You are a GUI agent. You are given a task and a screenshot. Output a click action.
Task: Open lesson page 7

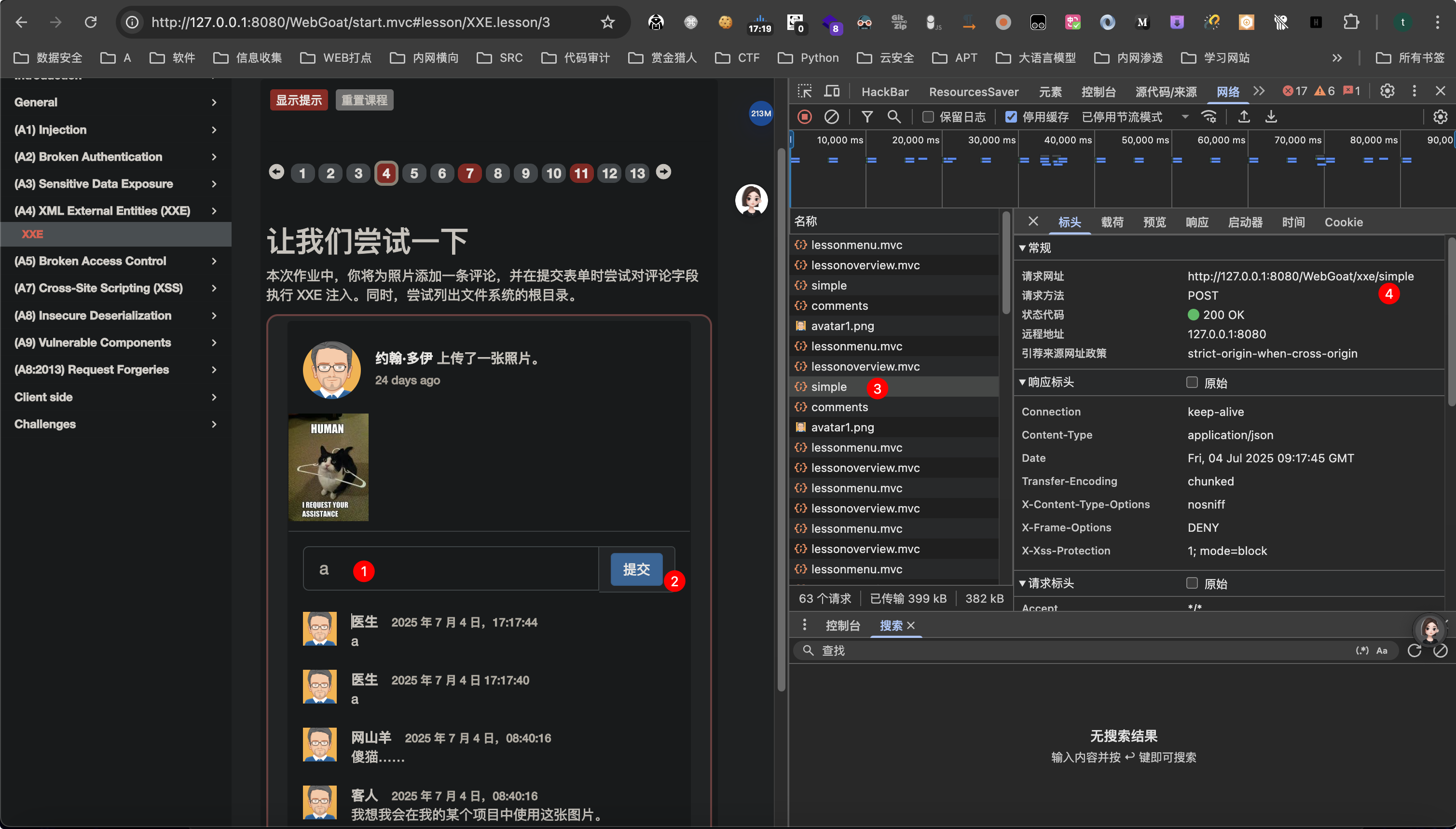coord(469,173)
